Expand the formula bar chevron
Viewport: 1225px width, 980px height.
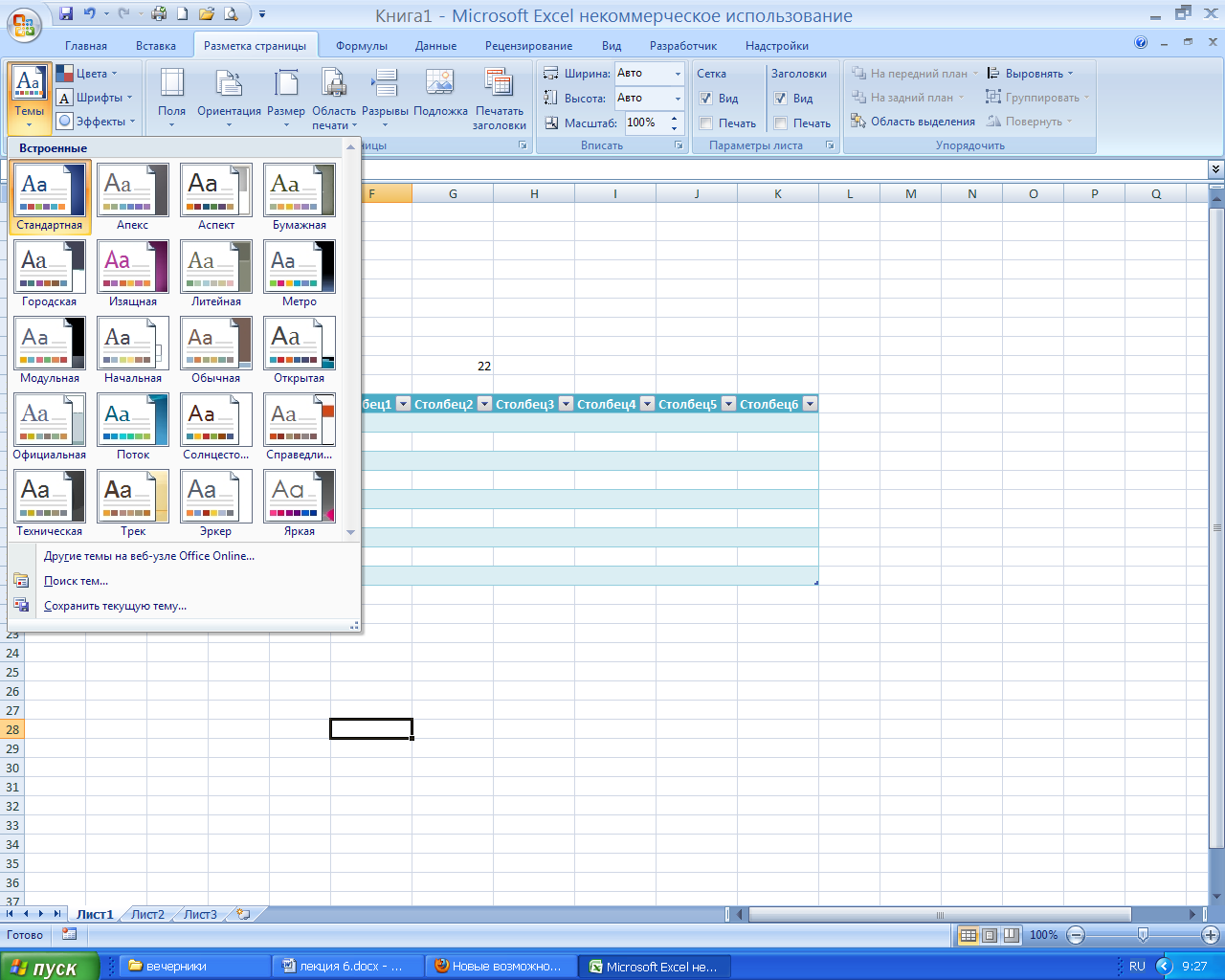[x=1215, y=168]
